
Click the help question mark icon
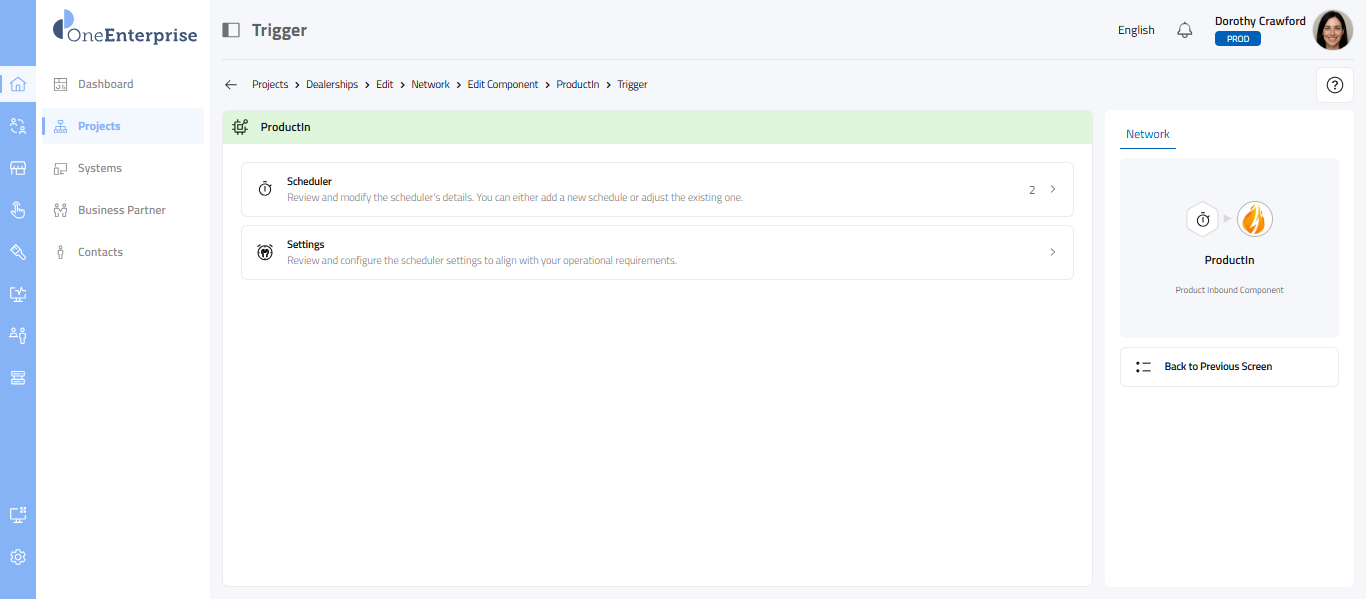[x=1334, y=85]
